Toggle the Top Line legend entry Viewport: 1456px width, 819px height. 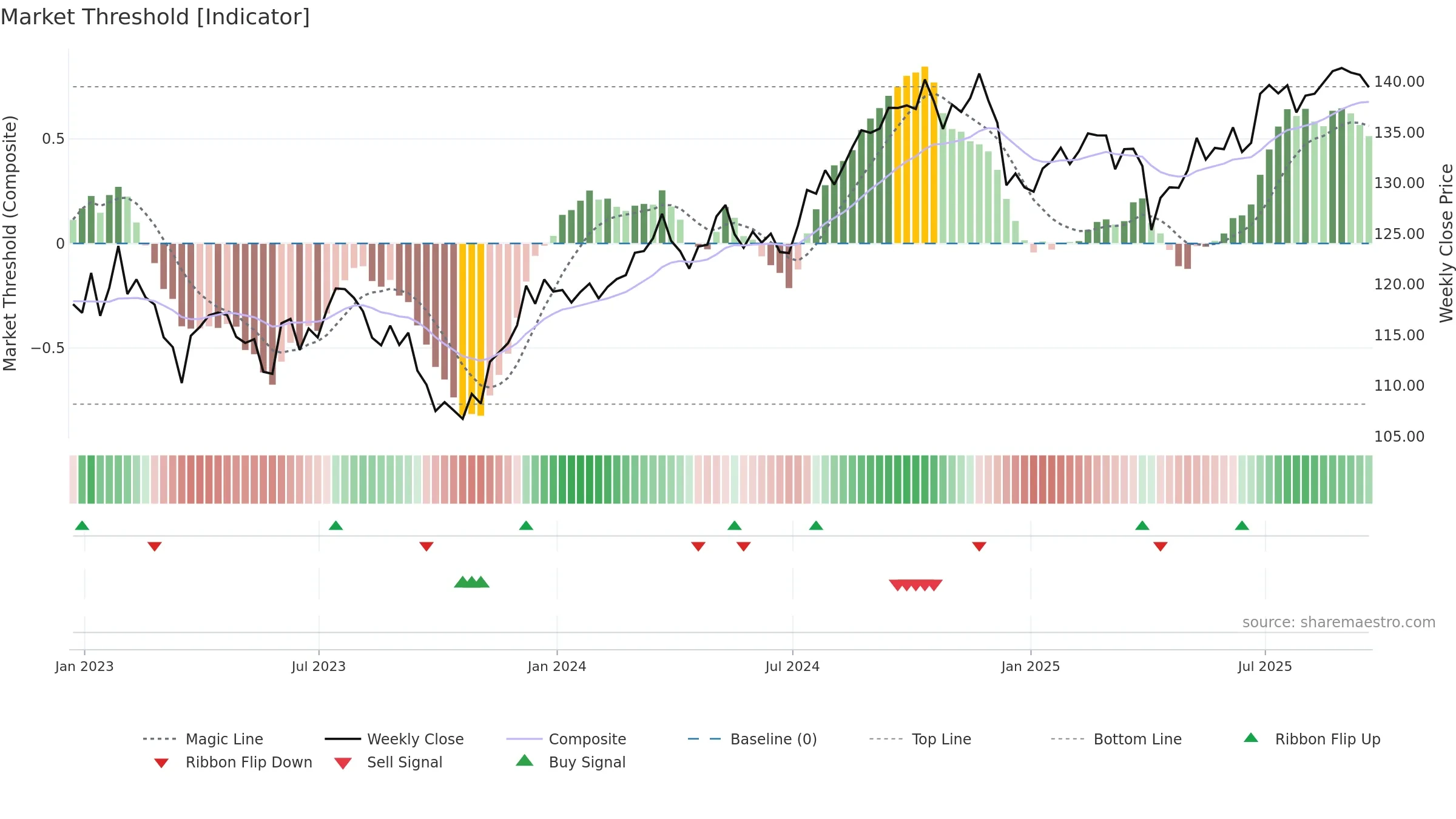coord(920,739)
